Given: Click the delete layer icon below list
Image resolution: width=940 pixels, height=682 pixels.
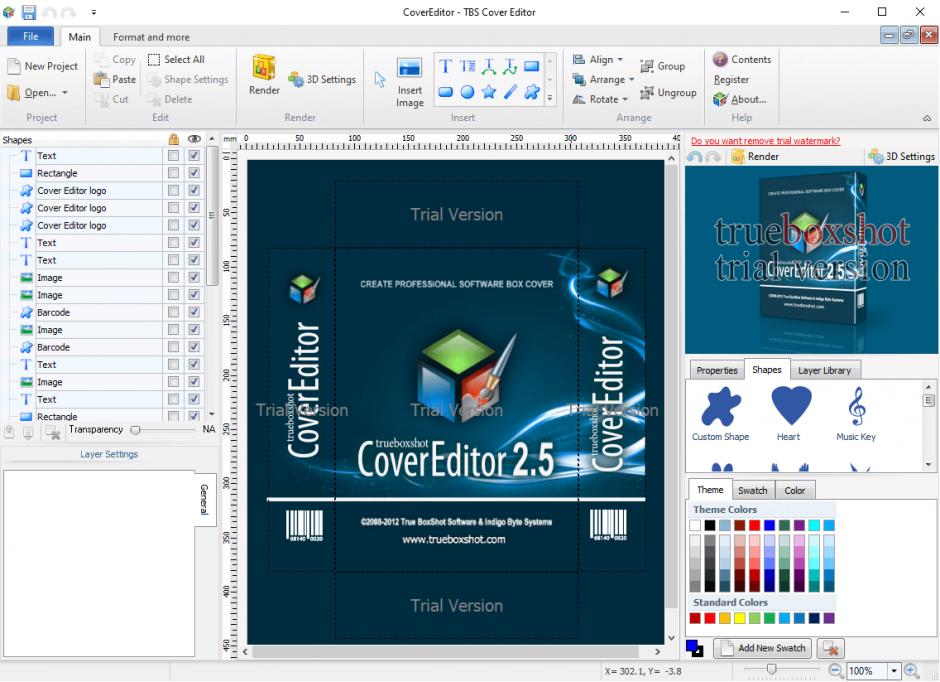Looking at the screenshot, I should pos(53,431).
